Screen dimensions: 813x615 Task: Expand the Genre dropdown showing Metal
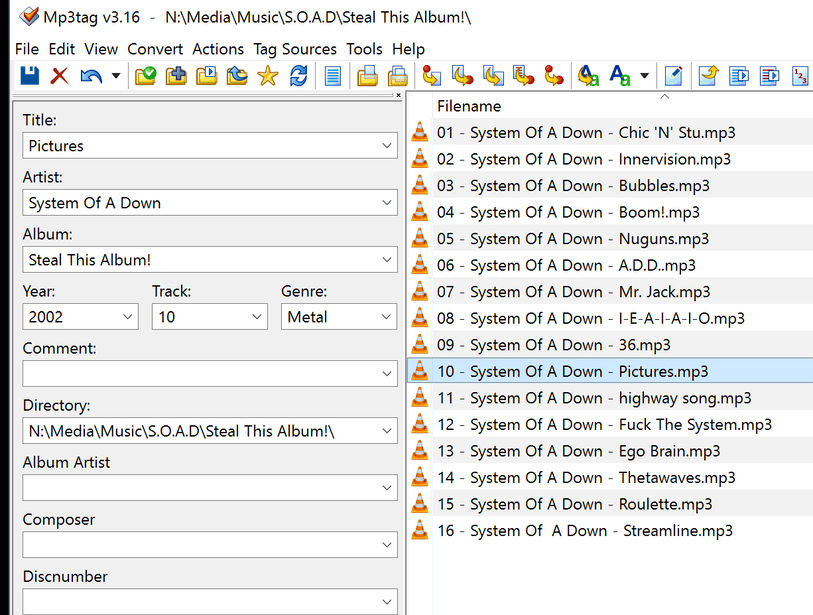click(x=386, y=317)
